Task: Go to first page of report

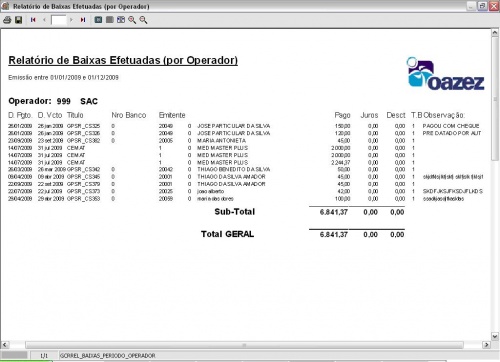Action: [33, 20]
